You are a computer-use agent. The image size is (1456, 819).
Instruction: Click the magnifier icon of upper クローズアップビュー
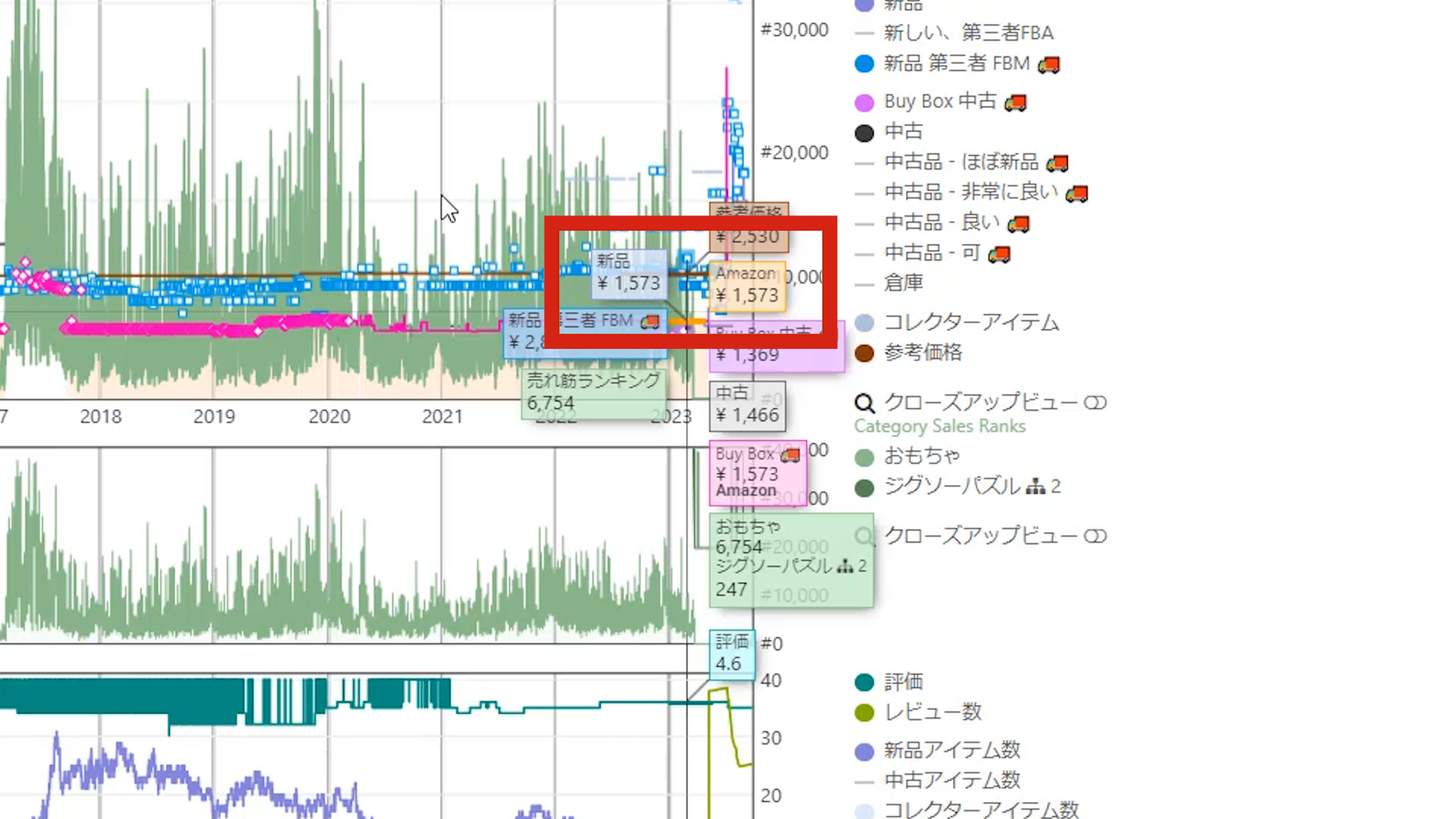click(864, 403)
